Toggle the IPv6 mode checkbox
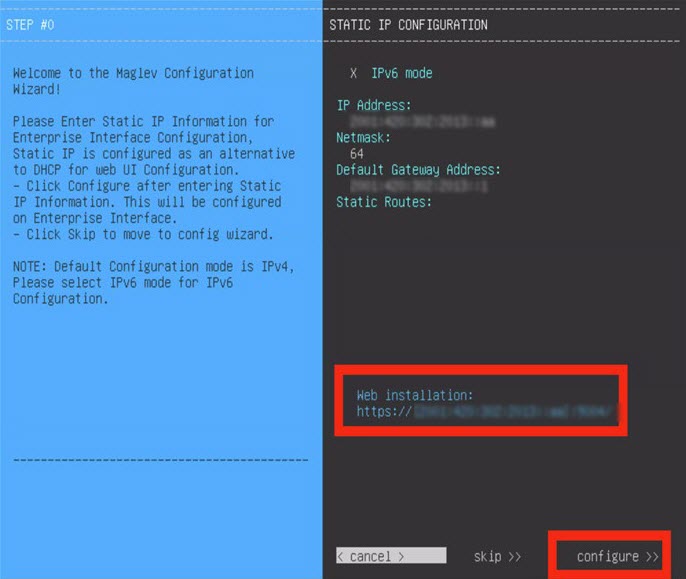The image size is (686, 579). click(x=353, y=73)
